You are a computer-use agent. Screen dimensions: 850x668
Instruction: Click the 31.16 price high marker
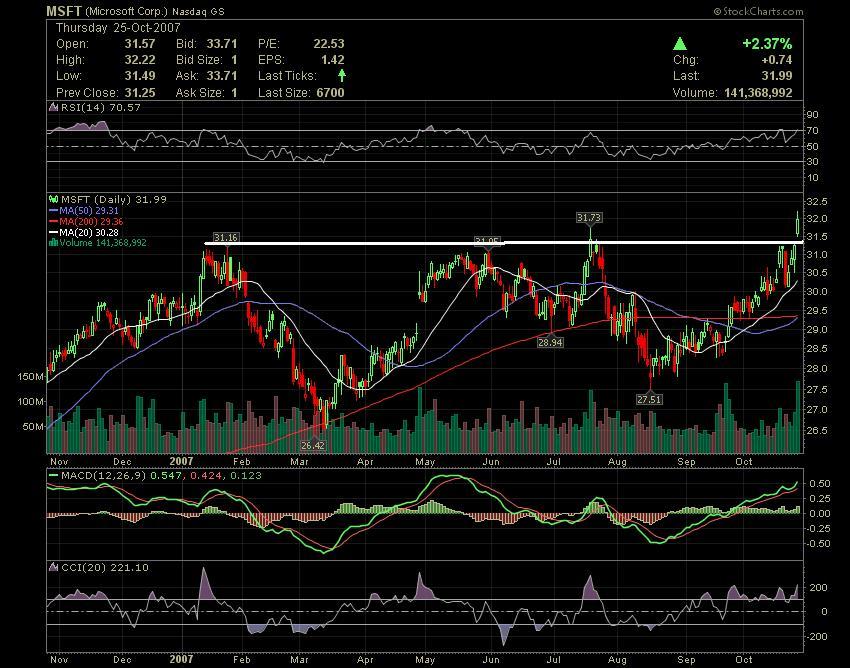click(226, 237)
